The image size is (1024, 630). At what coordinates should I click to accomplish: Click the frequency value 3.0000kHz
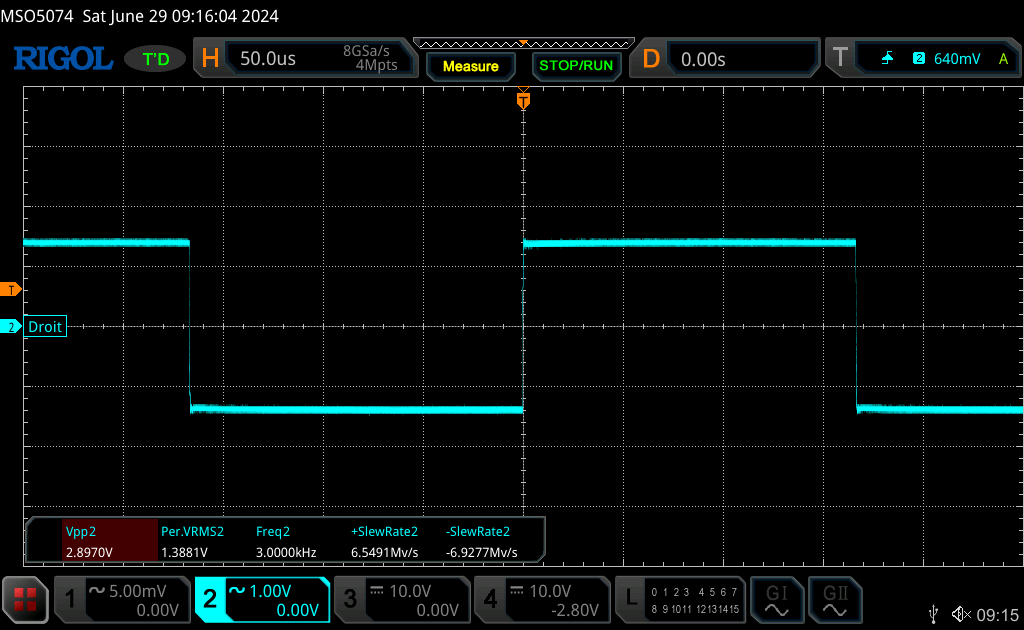click(x=286, y=552)
